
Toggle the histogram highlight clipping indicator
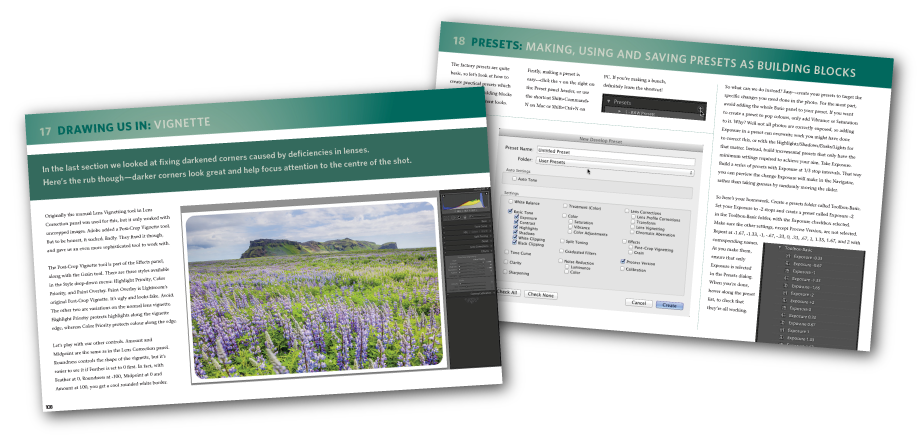[487, 193]
